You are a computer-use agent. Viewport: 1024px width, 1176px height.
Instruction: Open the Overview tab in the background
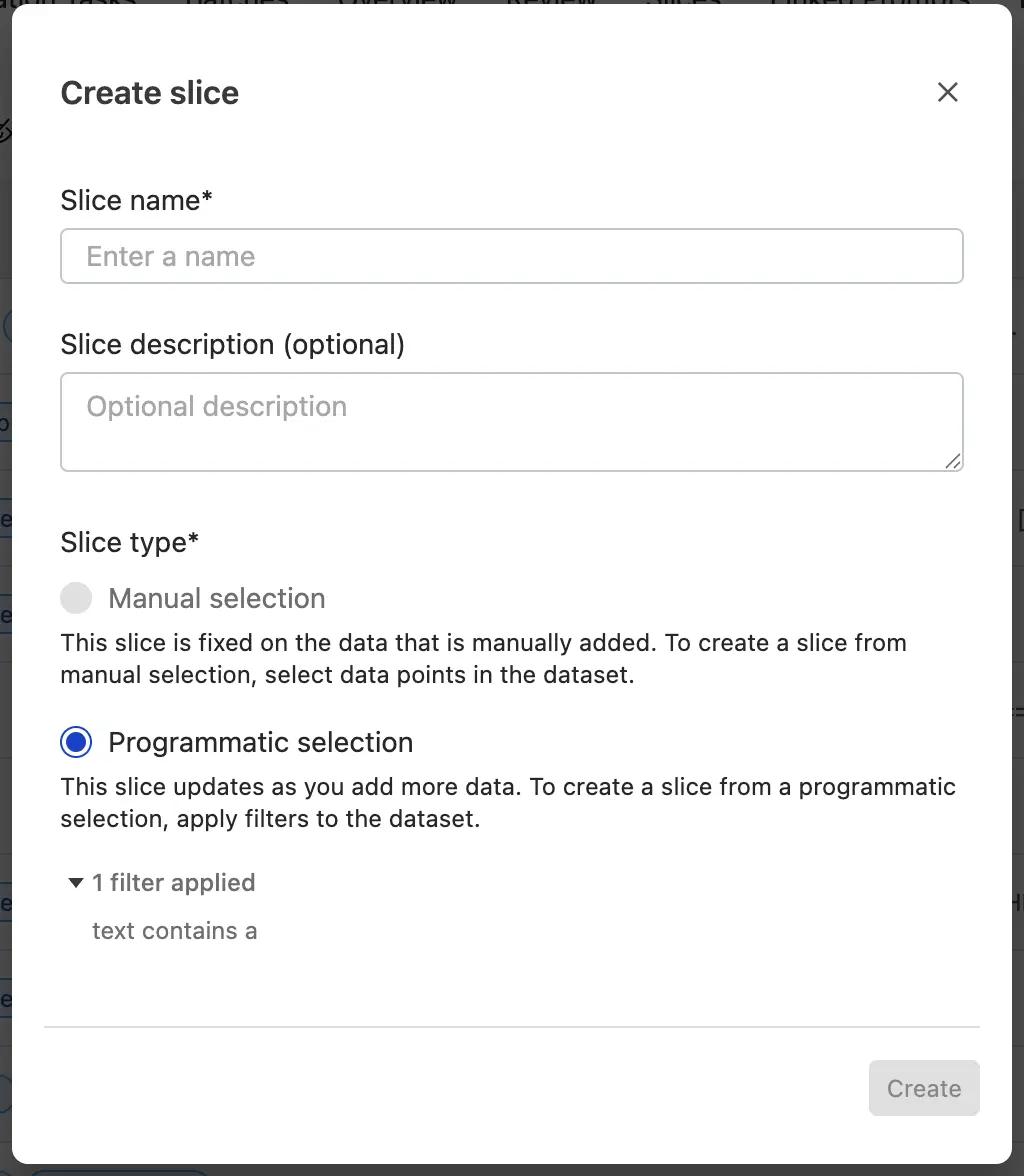pos(397,5)
